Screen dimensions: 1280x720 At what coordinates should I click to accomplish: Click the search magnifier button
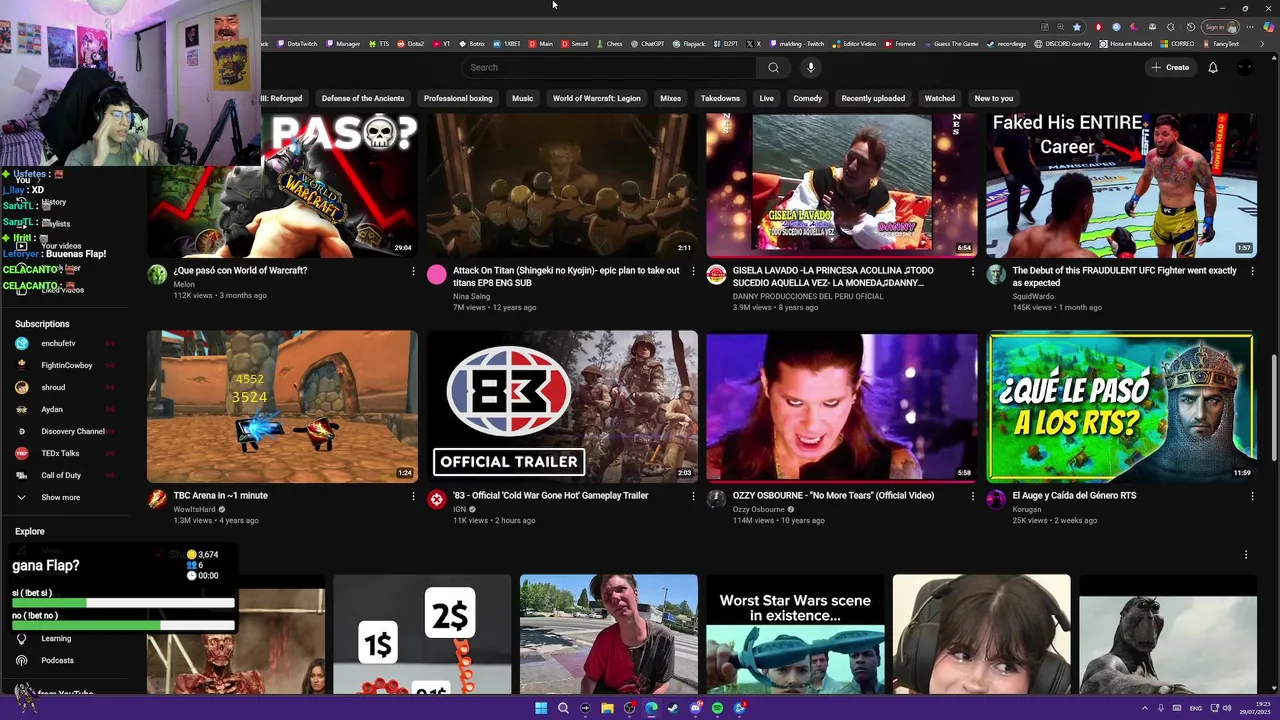tap(773, 67)
